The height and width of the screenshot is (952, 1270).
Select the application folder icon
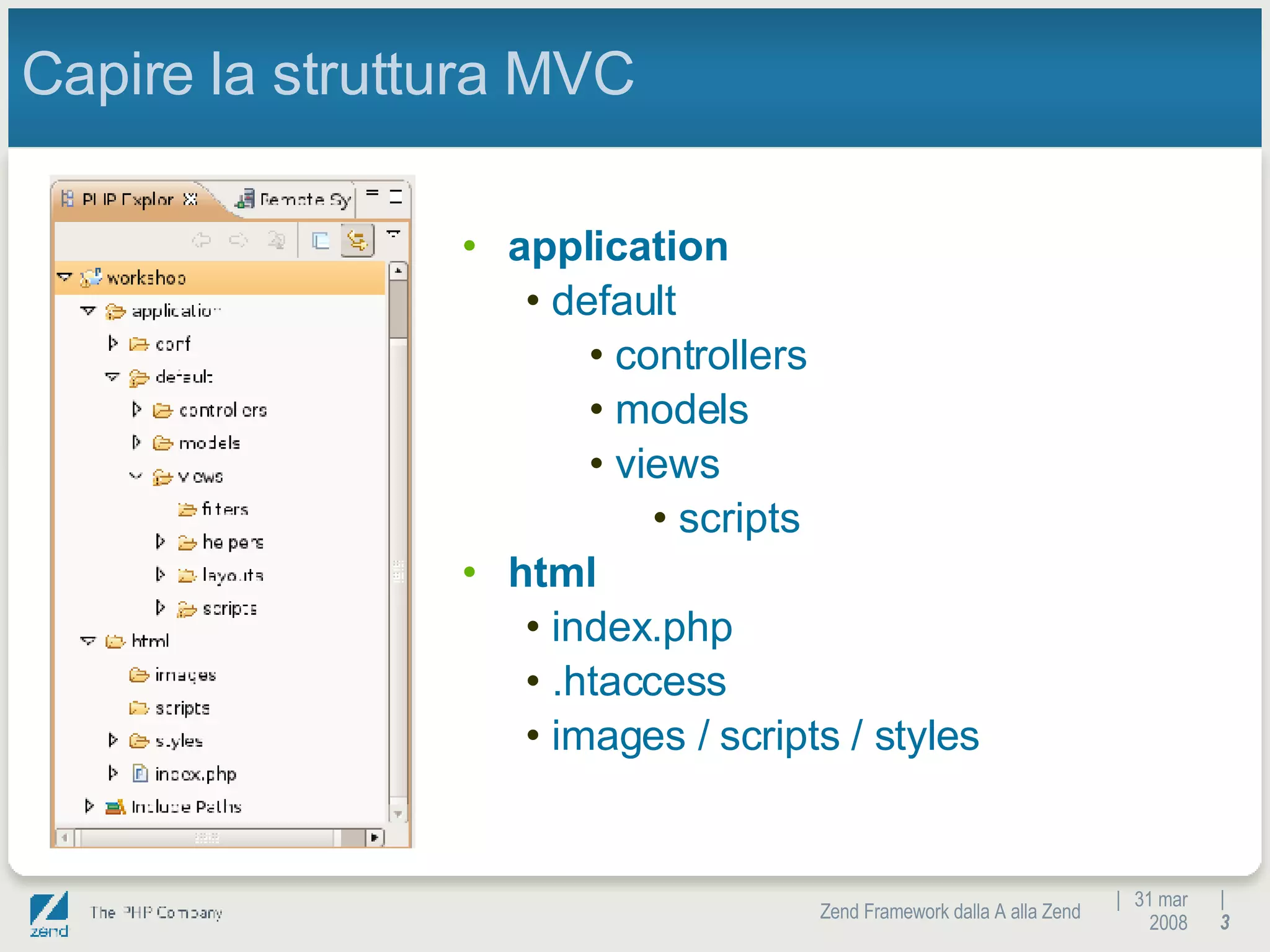point(115,311)
